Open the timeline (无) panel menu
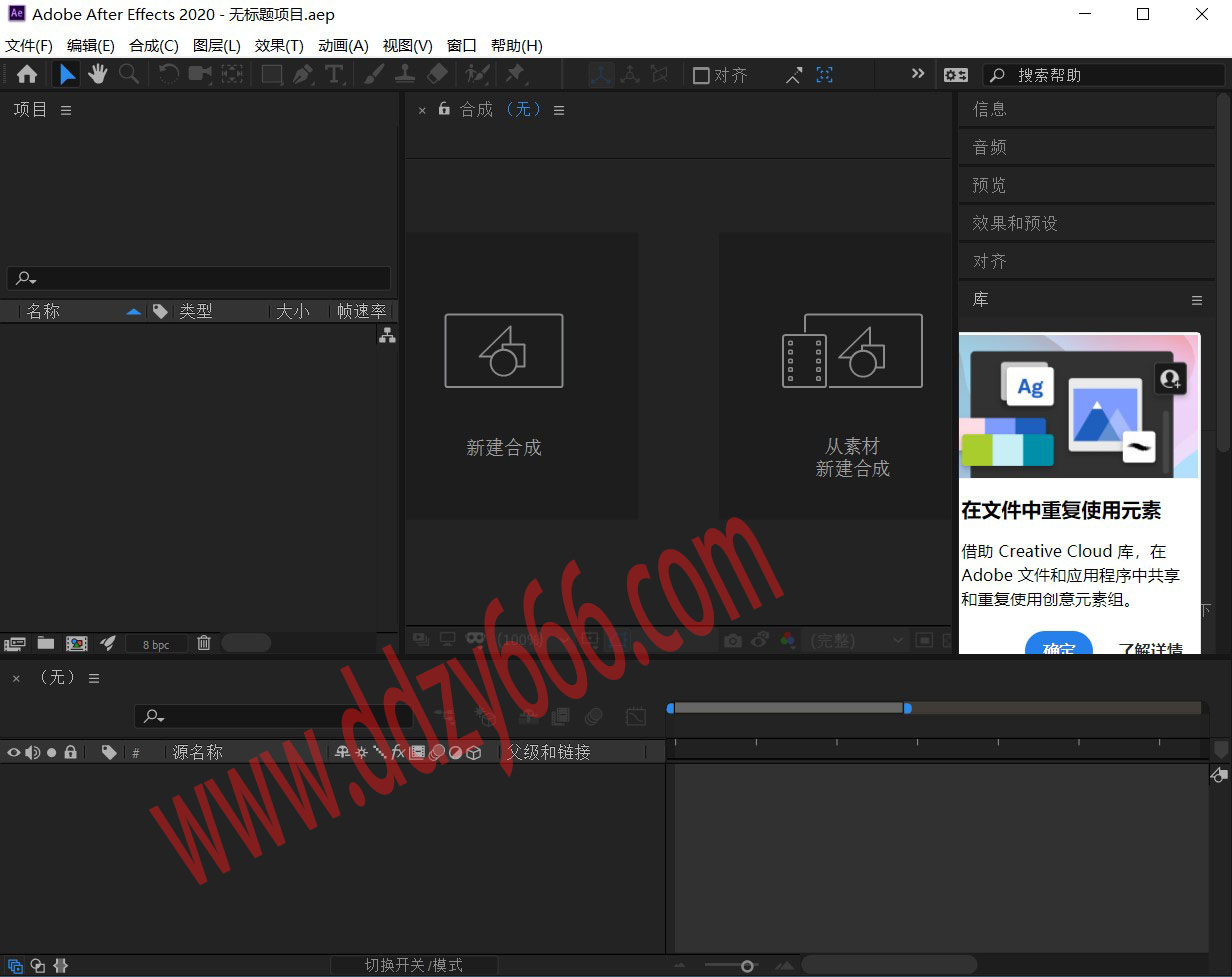The width and height of the screenshot is (1232, 977). pyautogui.click(x=94, y=678)
